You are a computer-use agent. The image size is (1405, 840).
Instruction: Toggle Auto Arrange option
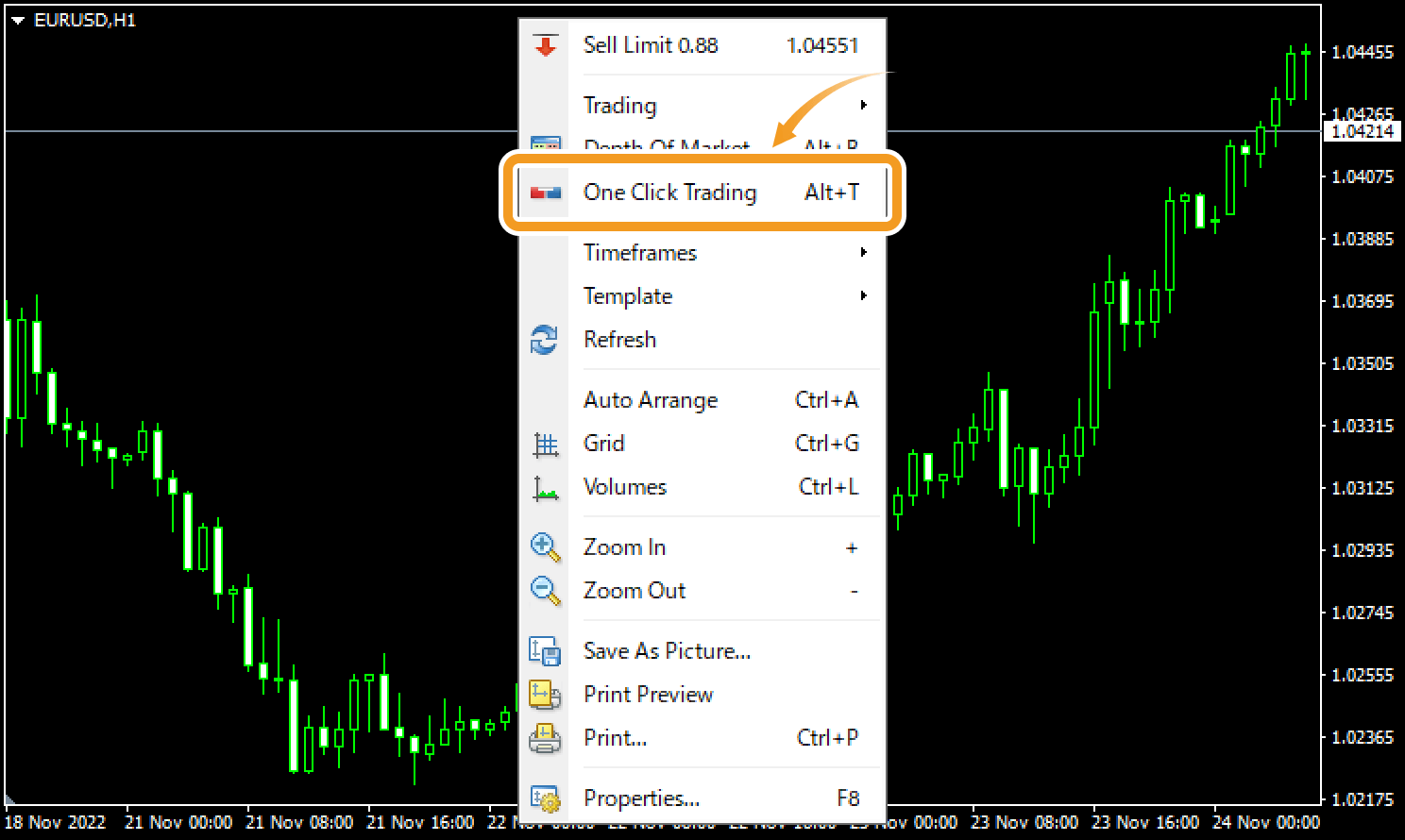(652, 399)
